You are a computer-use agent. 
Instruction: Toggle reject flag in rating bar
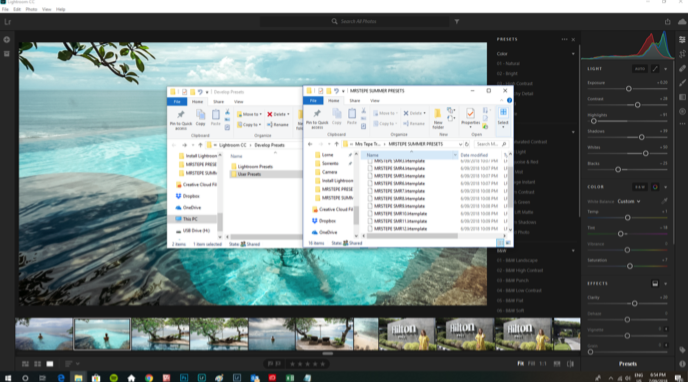[x=278, y=364]
